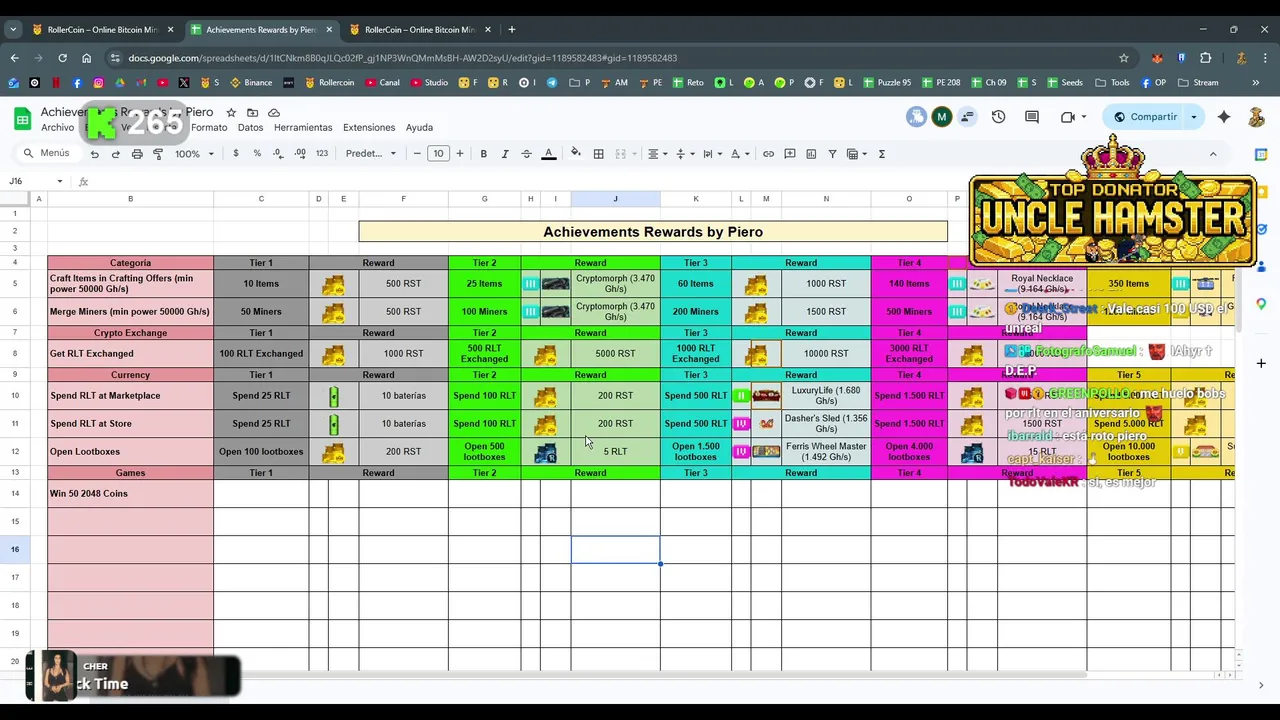Open the Binance bookmark
The width and height of the screenshot is (1280, 720).
251,83
